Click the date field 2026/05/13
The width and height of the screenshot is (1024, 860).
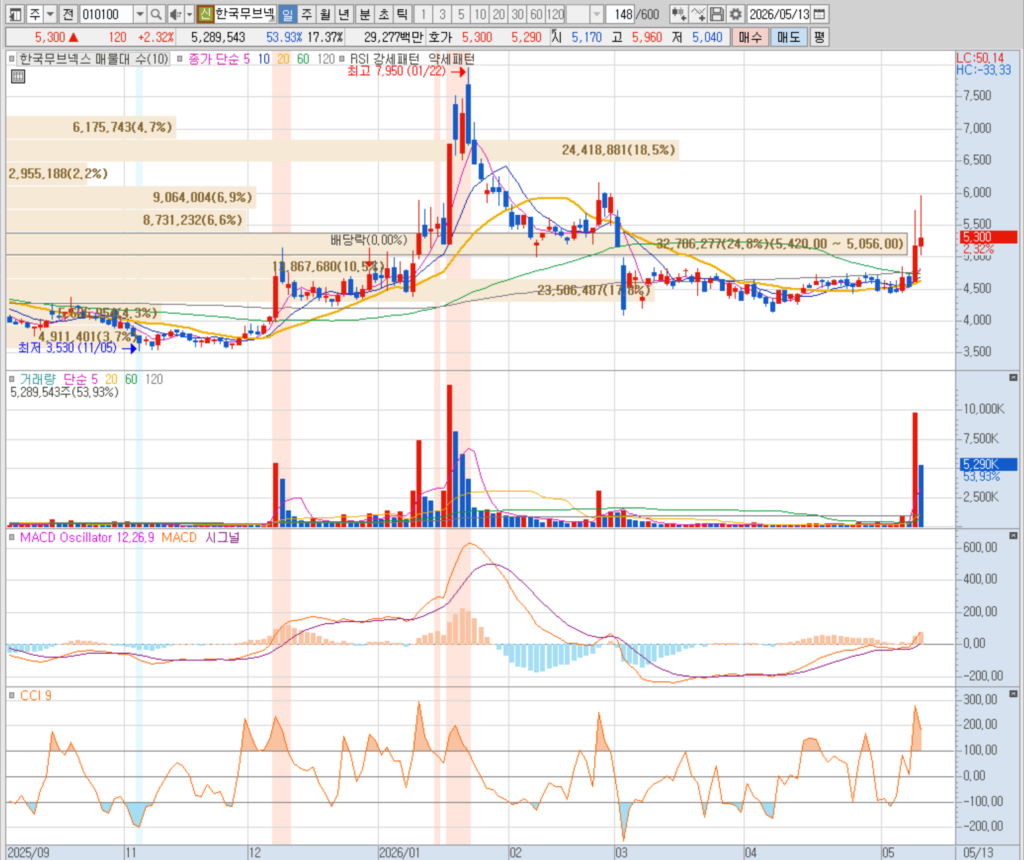tap(779, 14)
